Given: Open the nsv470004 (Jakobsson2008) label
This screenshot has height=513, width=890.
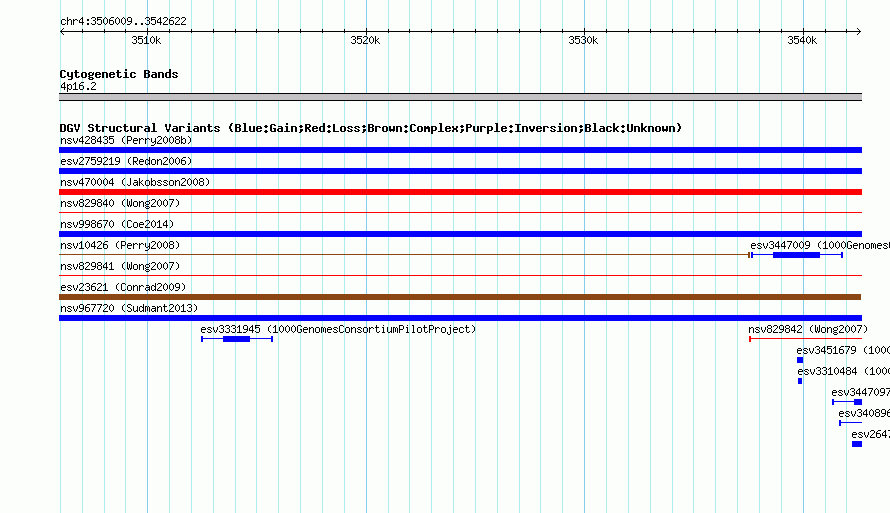Looking at the screenshot, I should tap(135, 182).
